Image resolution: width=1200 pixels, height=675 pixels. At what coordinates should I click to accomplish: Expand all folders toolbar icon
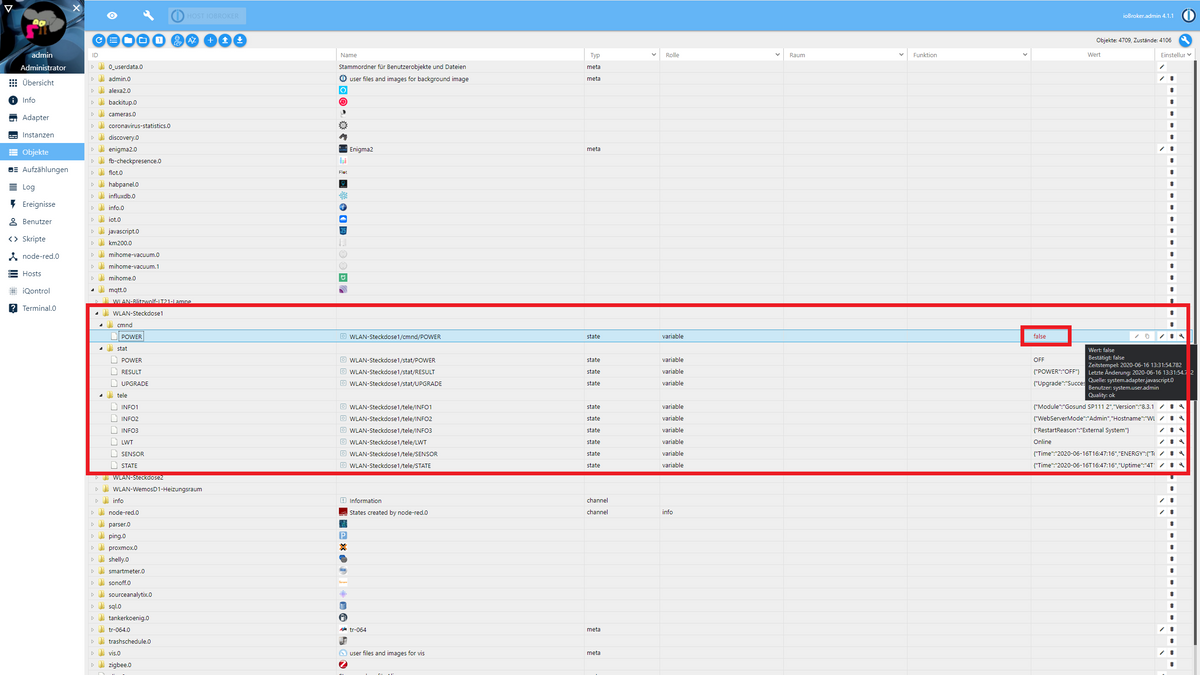coord(143,40)
